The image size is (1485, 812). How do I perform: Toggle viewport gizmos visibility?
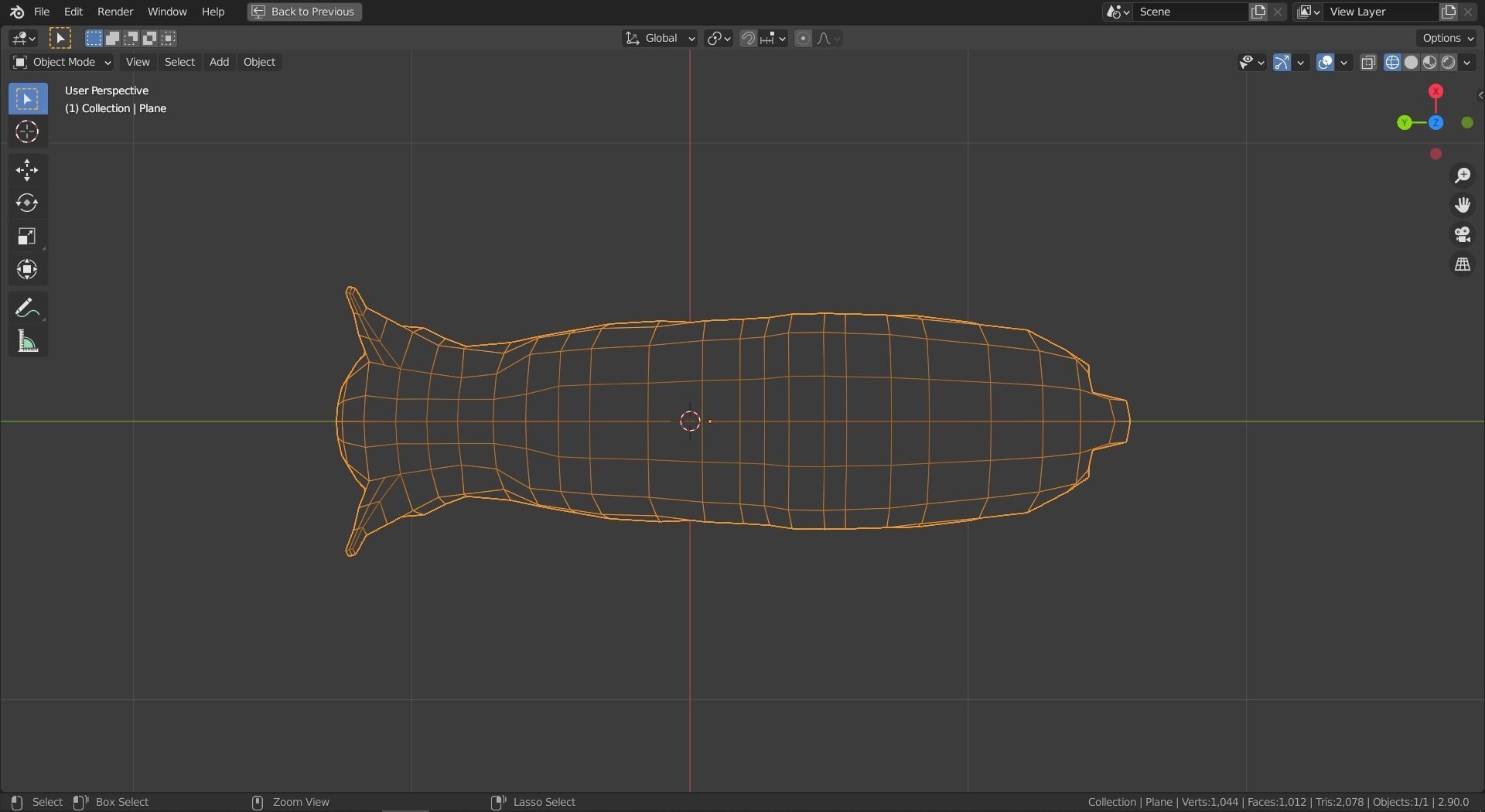(x=1282, y=63)
